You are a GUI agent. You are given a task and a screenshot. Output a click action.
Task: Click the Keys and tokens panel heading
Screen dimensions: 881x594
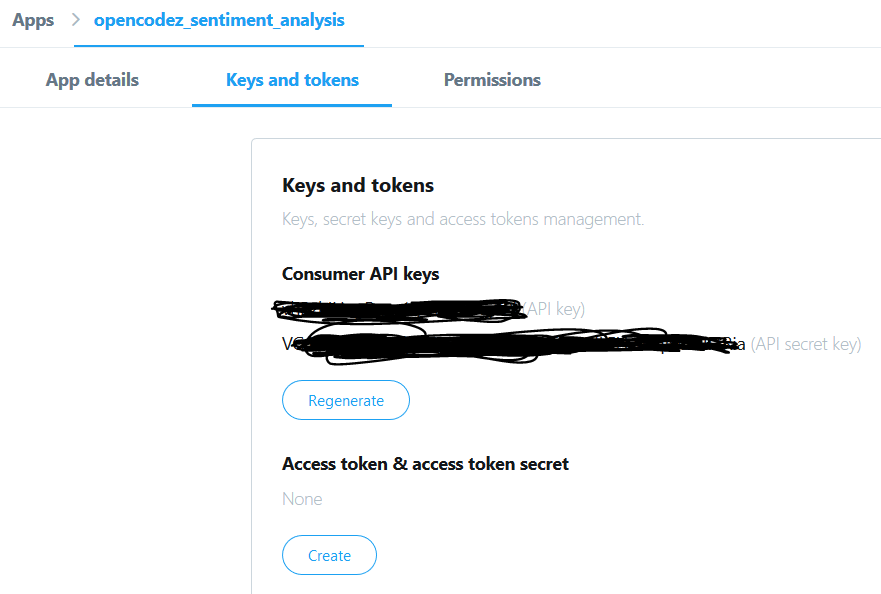point(358,185)
